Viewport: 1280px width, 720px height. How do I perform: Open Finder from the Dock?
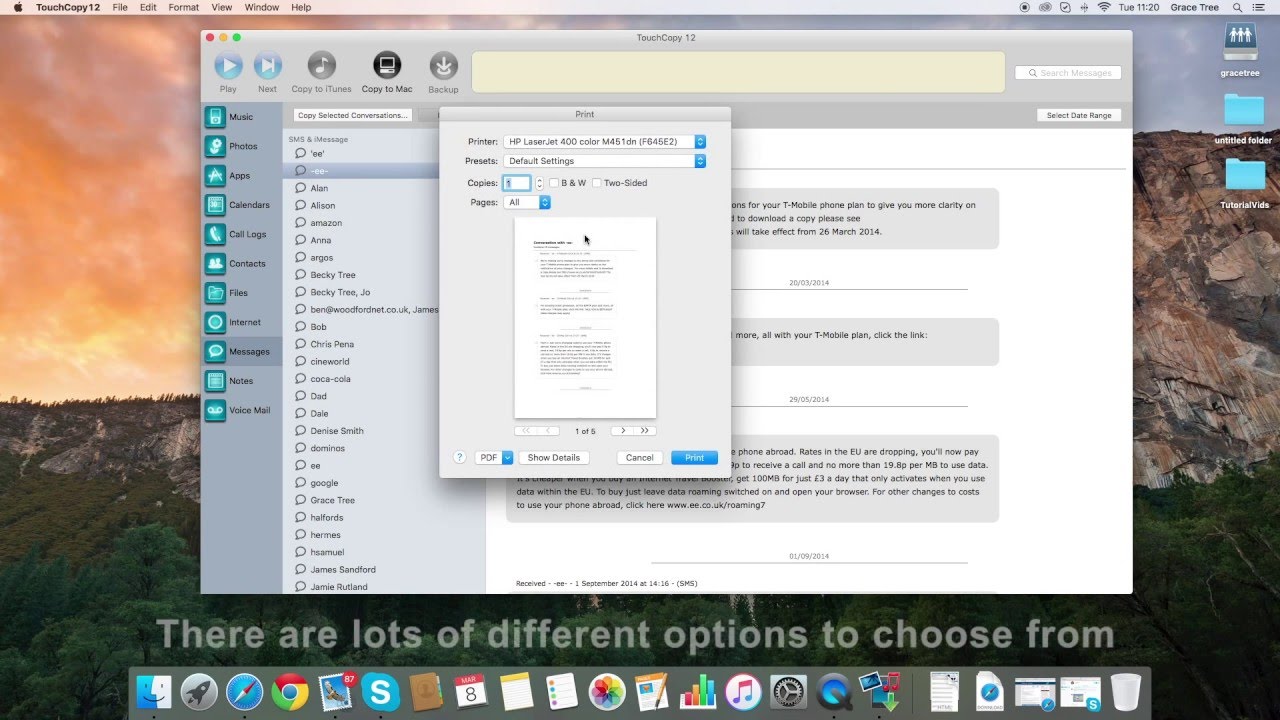154,692
